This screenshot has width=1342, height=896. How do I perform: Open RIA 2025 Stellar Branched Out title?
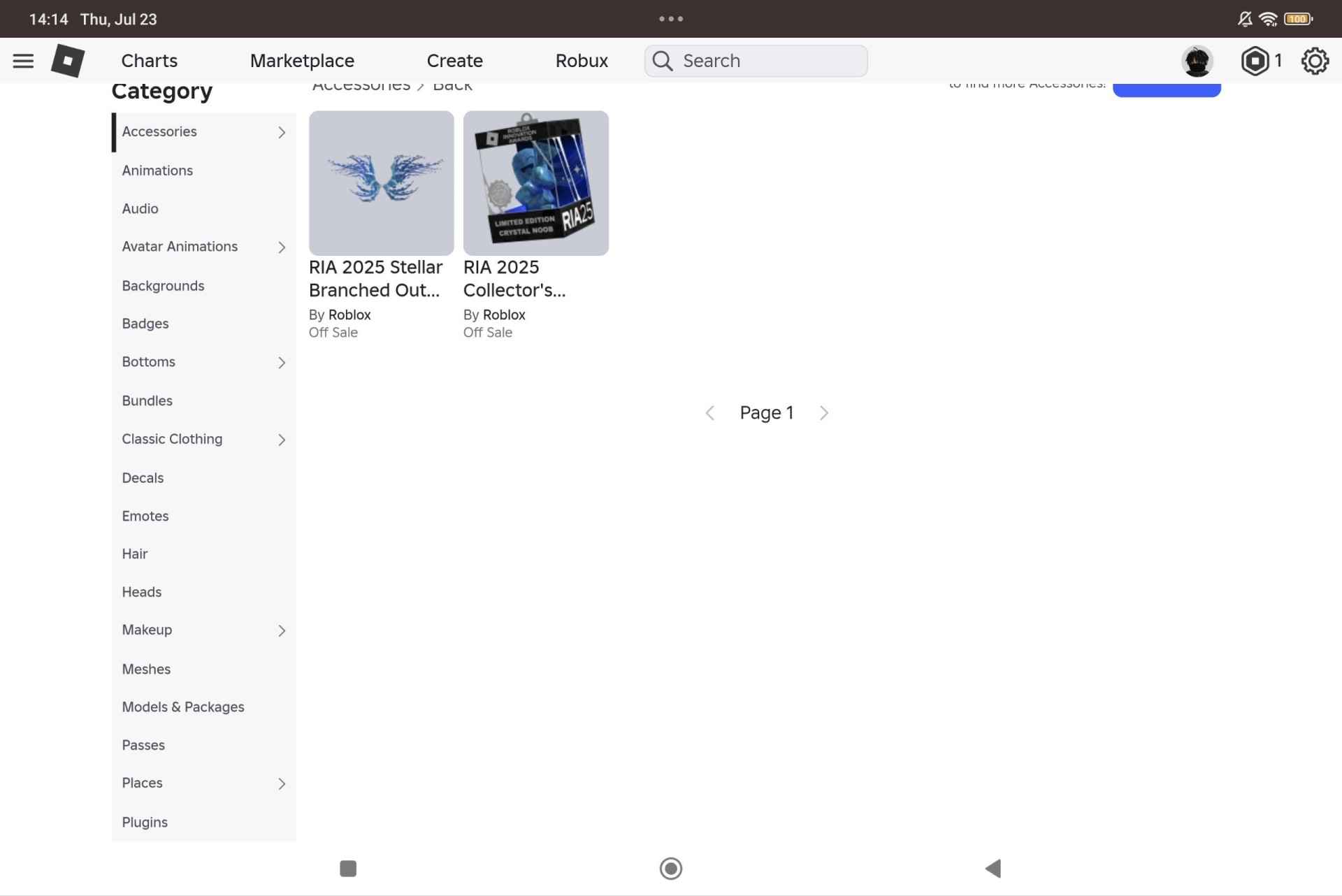point(376,278)
